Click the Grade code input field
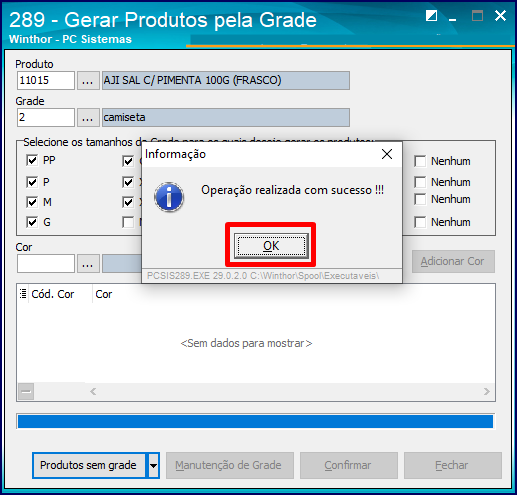The width and height of the screenshot is (517, 495). pos(46,117)
